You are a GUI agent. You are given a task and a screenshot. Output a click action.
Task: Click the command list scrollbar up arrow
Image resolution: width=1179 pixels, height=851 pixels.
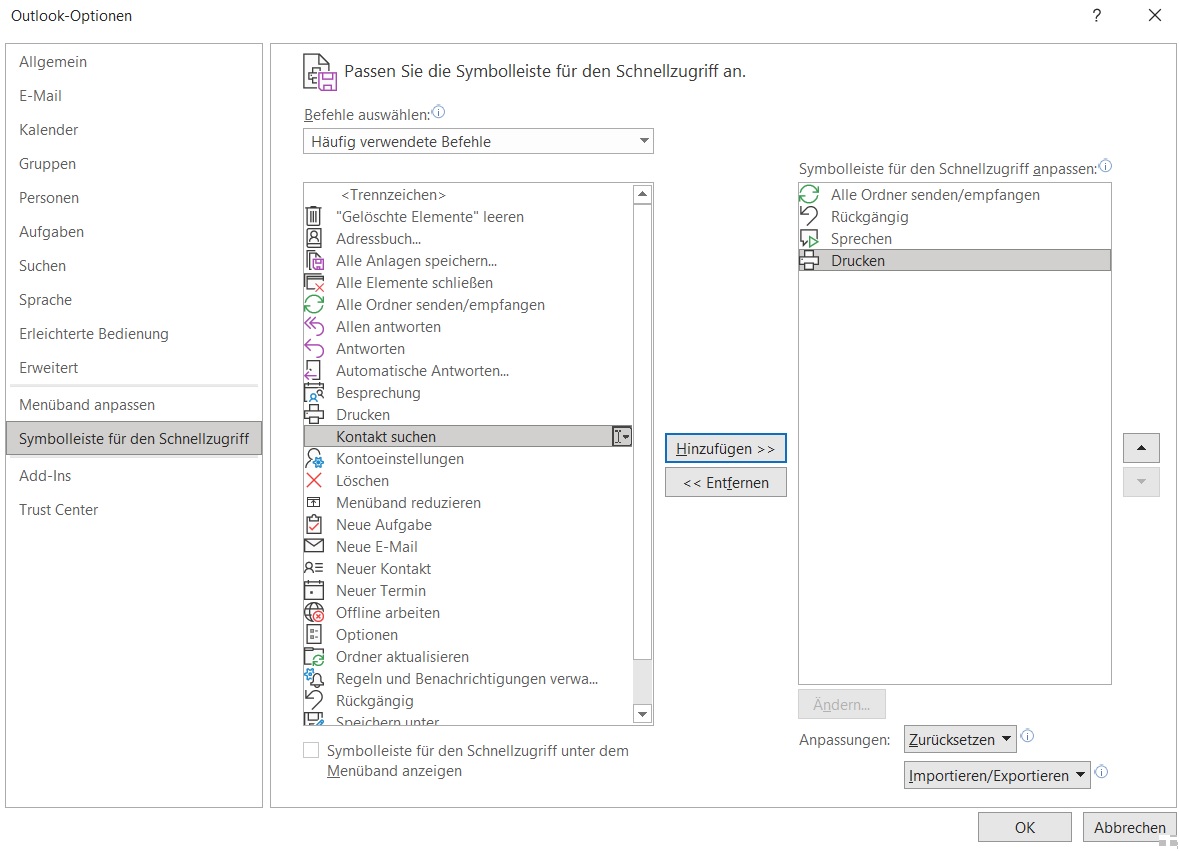pyautogui.click(x=642, y=195)
